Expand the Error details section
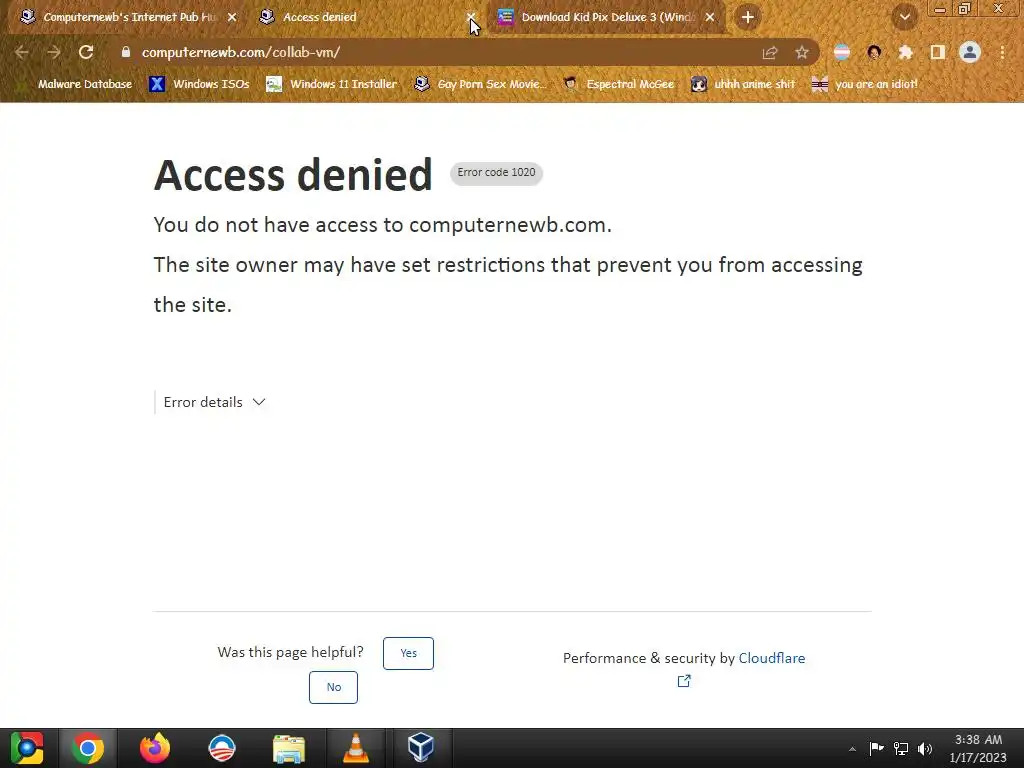The width and height of the screenshot is (1024, 768). pos(214,402)
